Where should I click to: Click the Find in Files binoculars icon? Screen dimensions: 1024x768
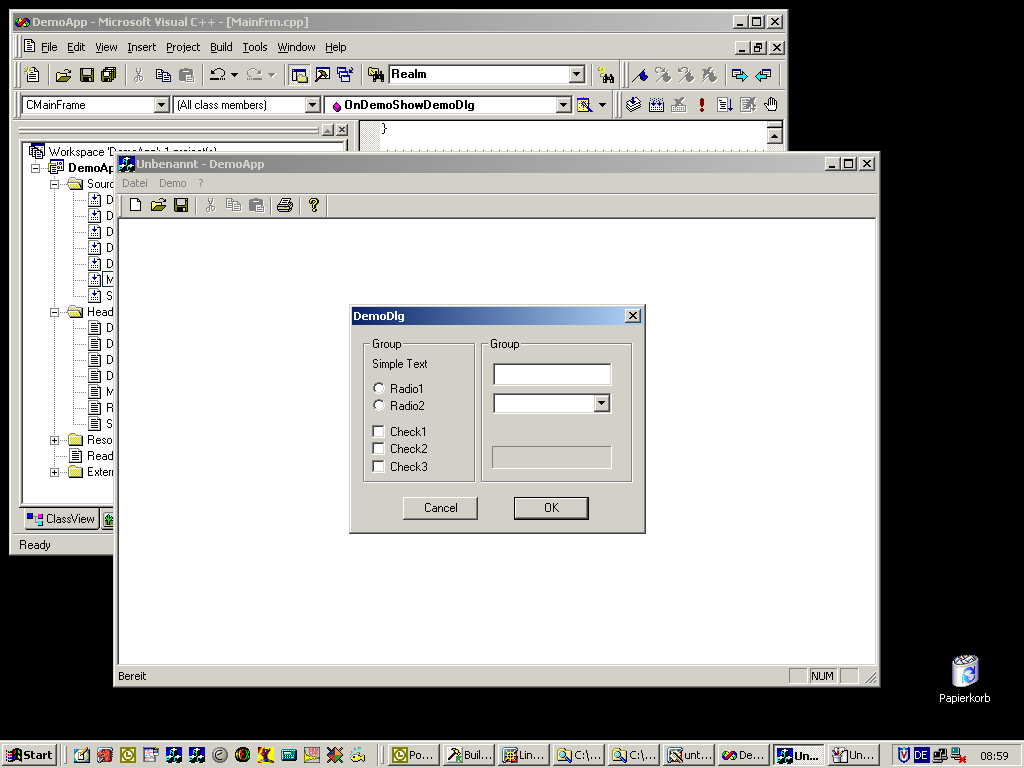point(605,75)
